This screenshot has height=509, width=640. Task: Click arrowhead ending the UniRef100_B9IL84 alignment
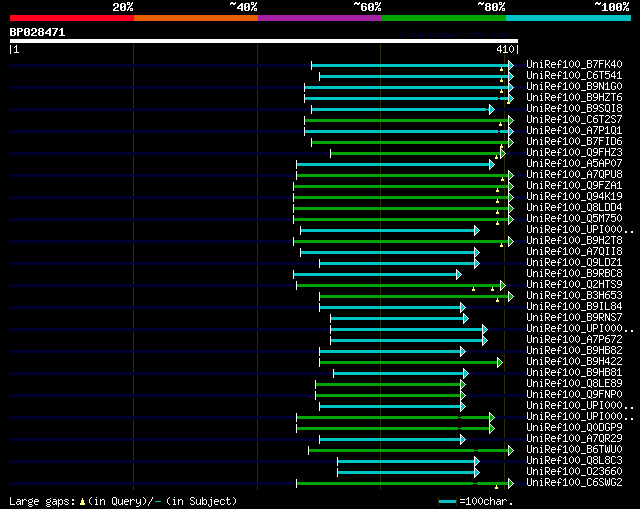(x=463, y=307)
